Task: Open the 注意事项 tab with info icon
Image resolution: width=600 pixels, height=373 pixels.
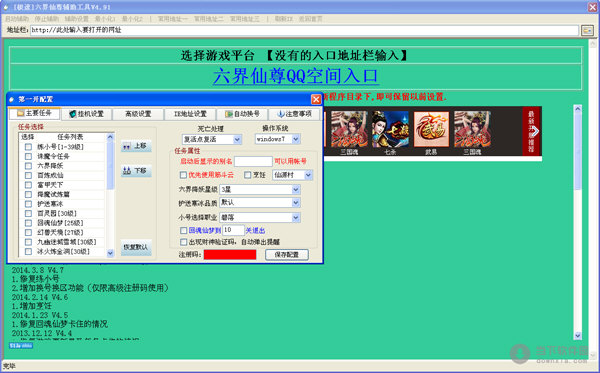Action: (x=294, y=114)
